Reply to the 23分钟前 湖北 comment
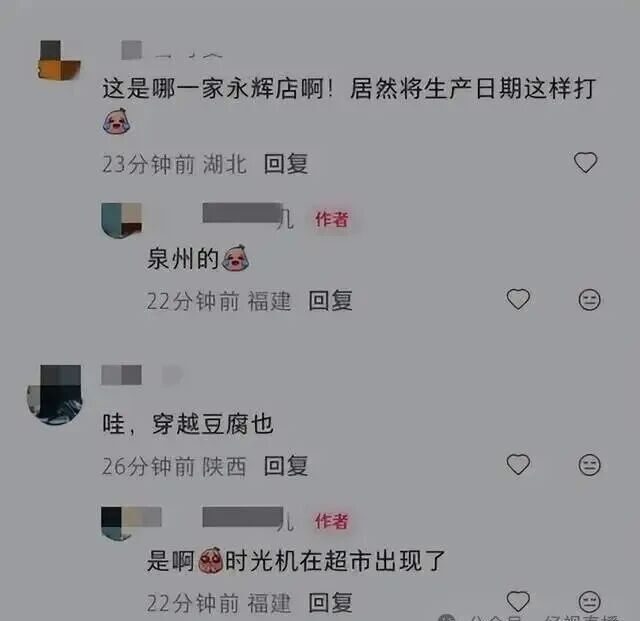 point(286,164)
